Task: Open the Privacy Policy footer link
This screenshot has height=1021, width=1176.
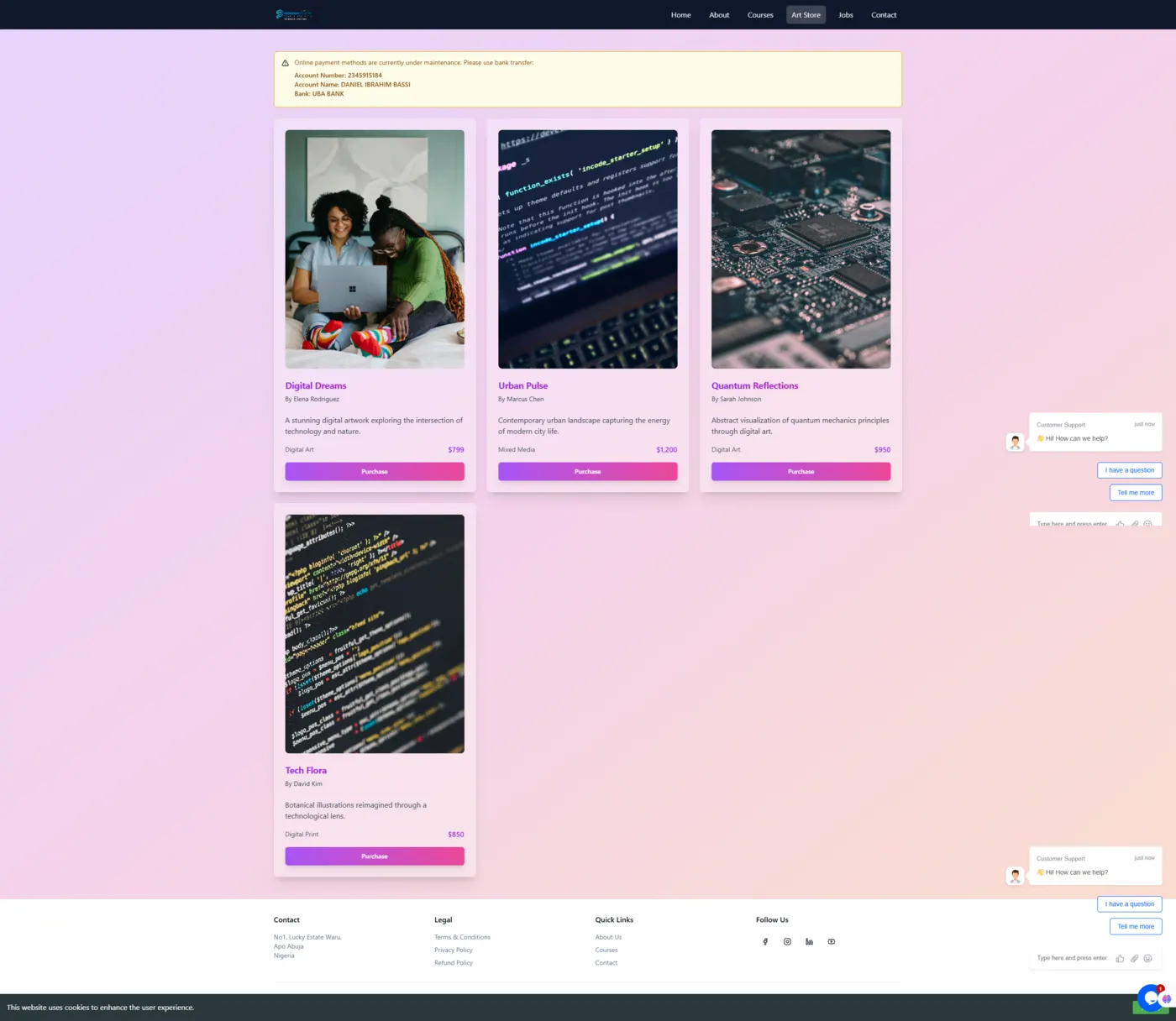Action: [x=454, y=950]
